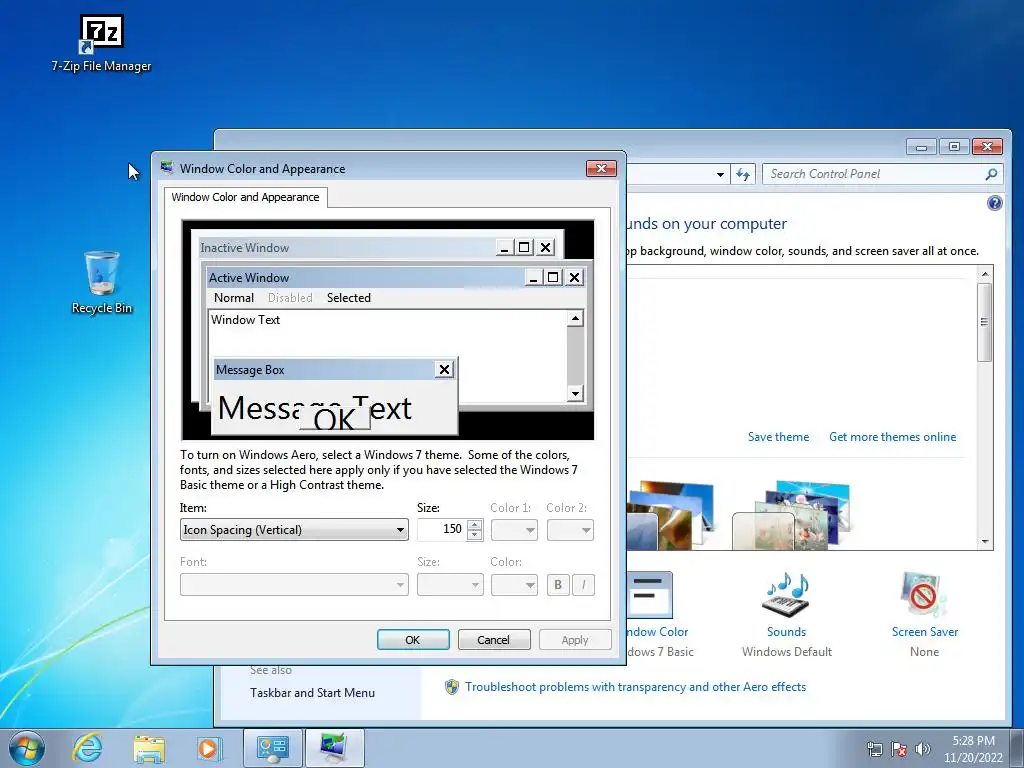Open the volume speaker tray icon
This screenshot has height=768, width=1024.
[x=923, y=750]
